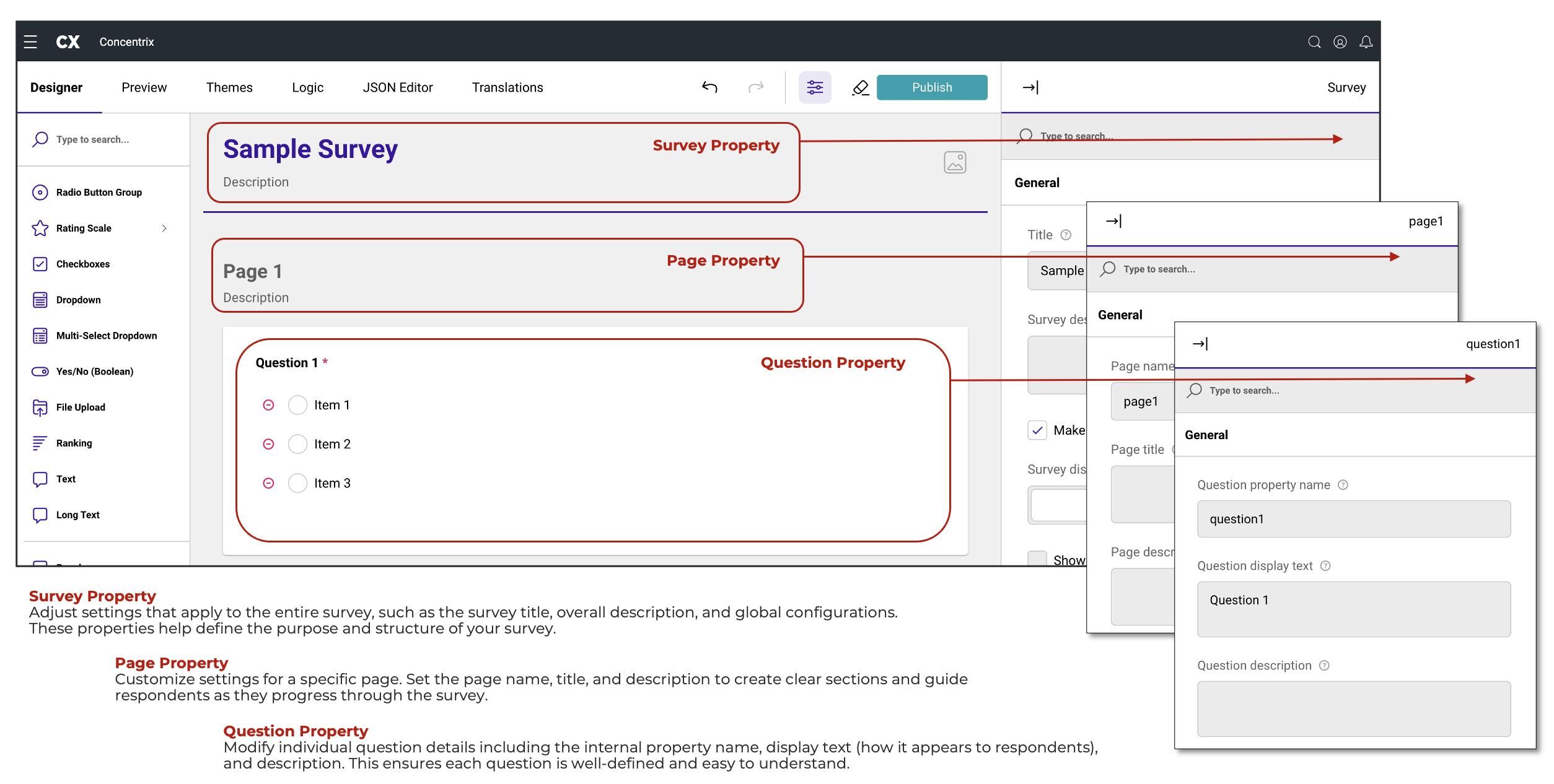Click the notification bell icon
The image size is (1554, 784).
1366,41
